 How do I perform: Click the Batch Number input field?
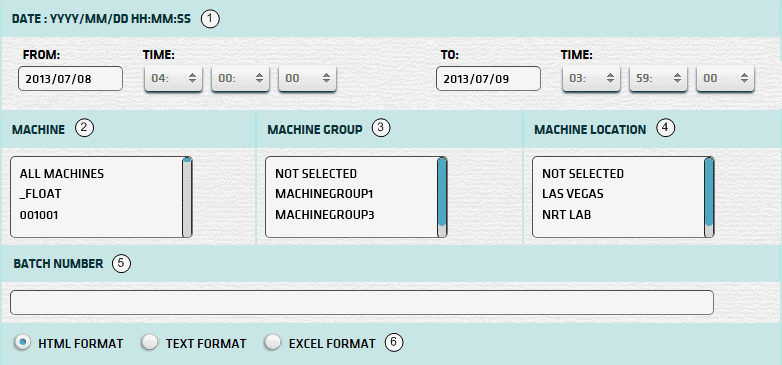(362, 303)
